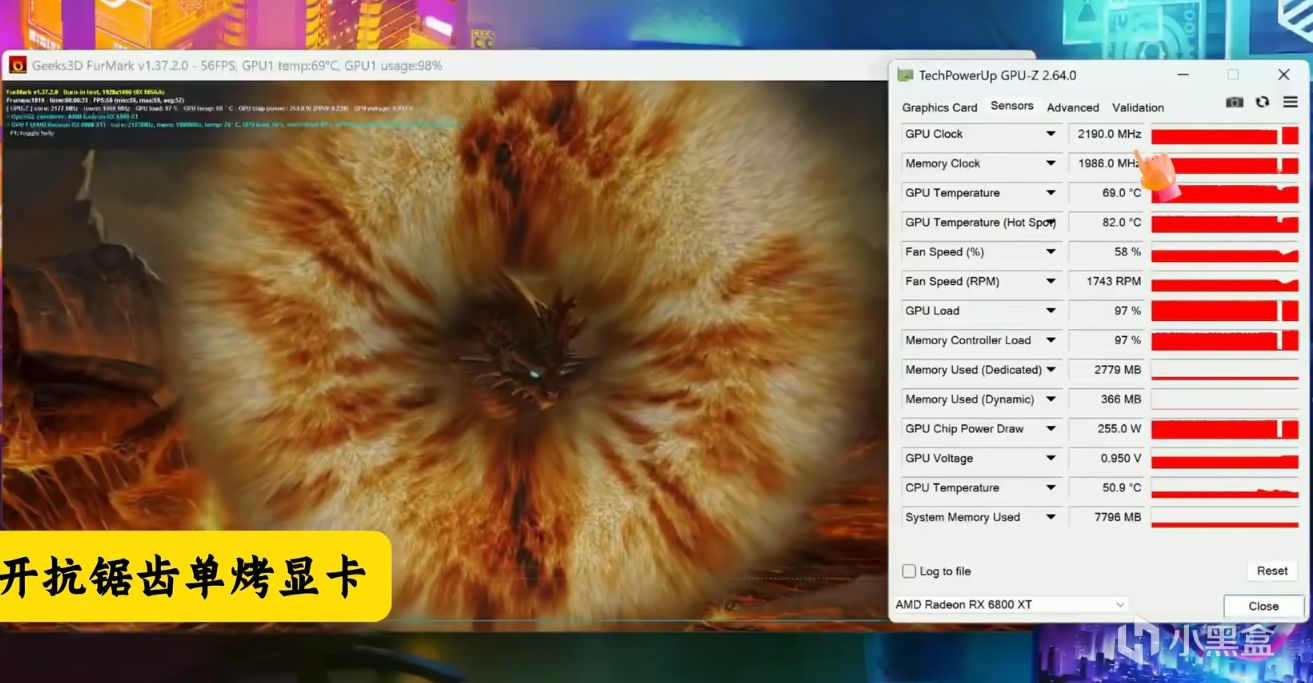Close GPU-Z with the title bar X
Viewport: 1313px width, 683px height.
click(x=1284, y=75)
